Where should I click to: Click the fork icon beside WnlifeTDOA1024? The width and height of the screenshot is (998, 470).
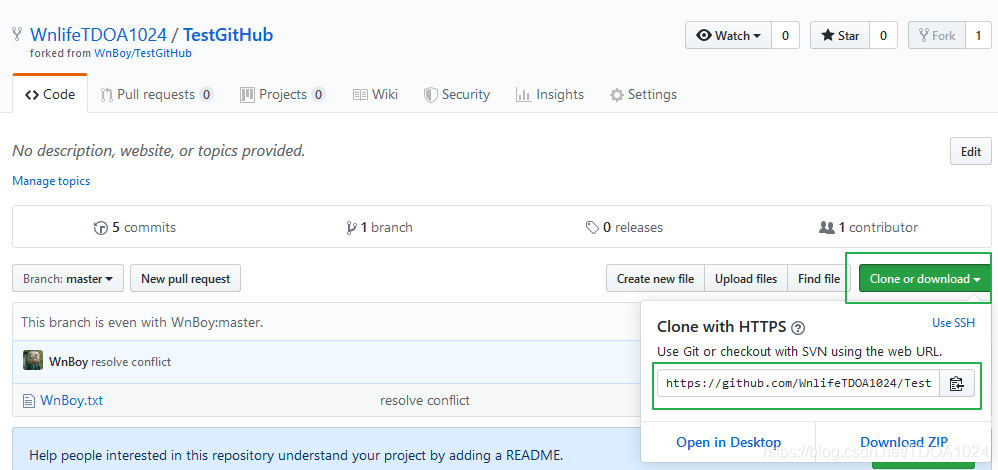tap(18, 34)
